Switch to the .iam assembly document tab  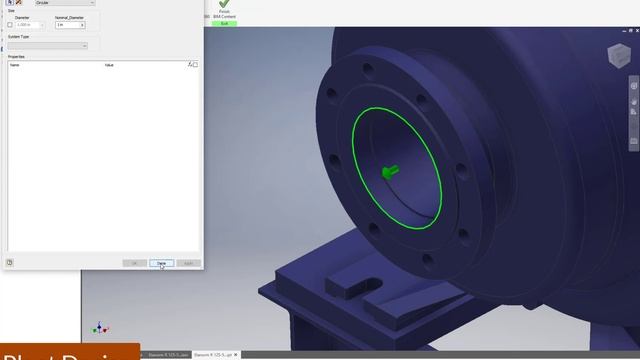169,355
